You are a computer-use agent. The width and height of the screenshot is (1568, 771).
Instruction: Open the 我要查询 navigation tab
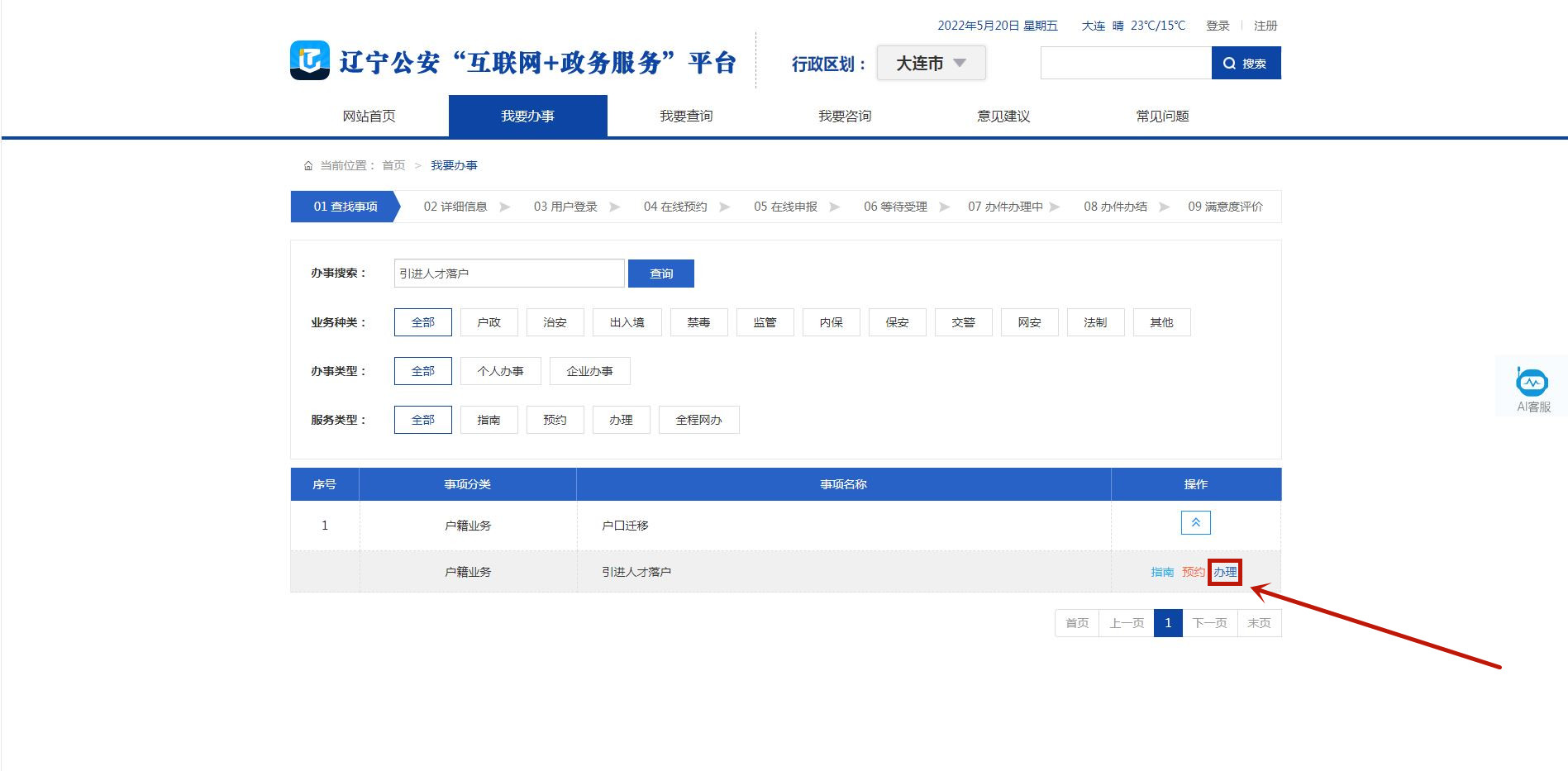coord(685,117)
